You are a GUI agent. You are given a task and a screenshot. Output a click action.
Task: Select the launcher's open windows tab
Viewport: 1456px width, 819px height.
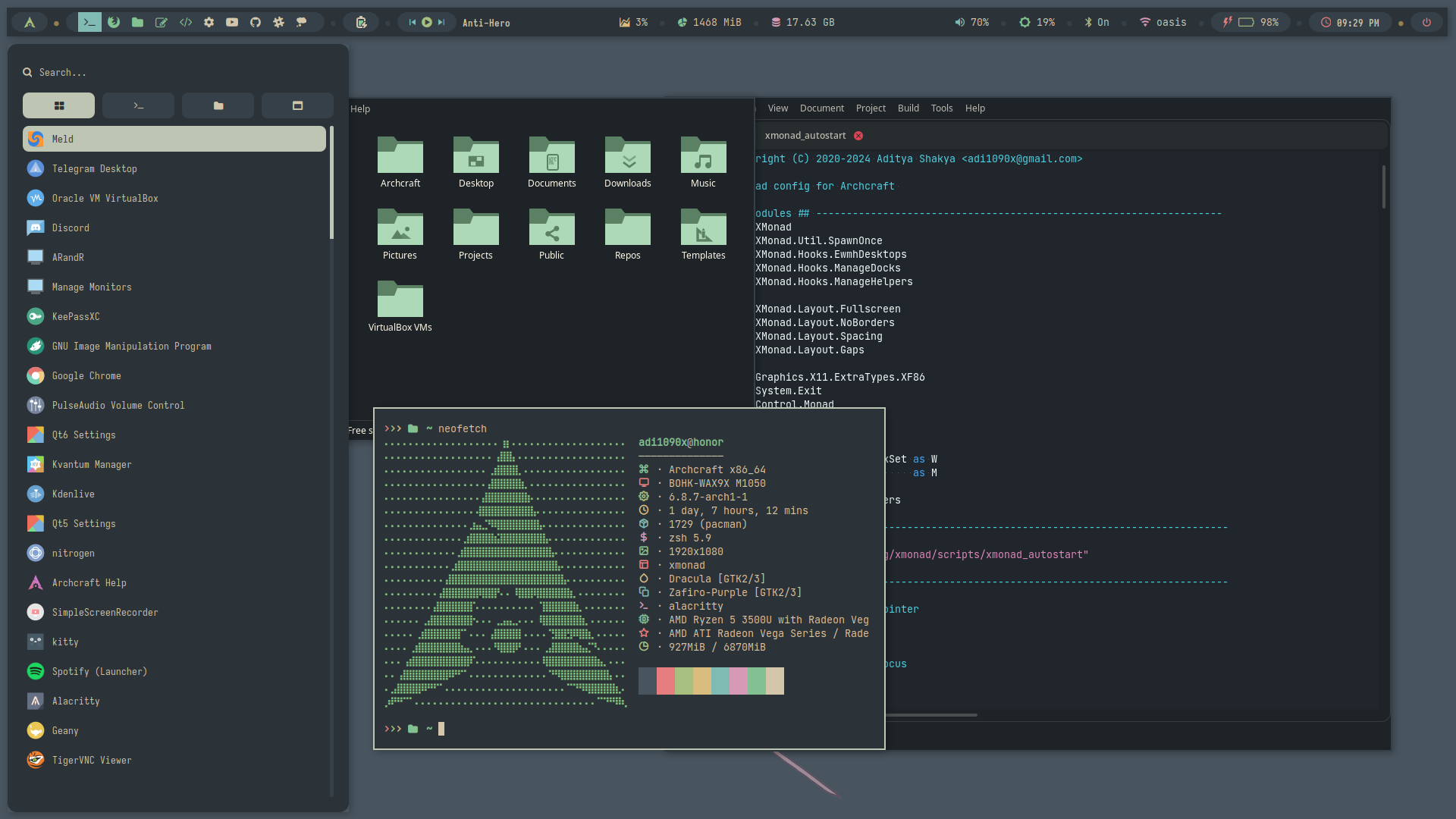click(x=297, y=105)
